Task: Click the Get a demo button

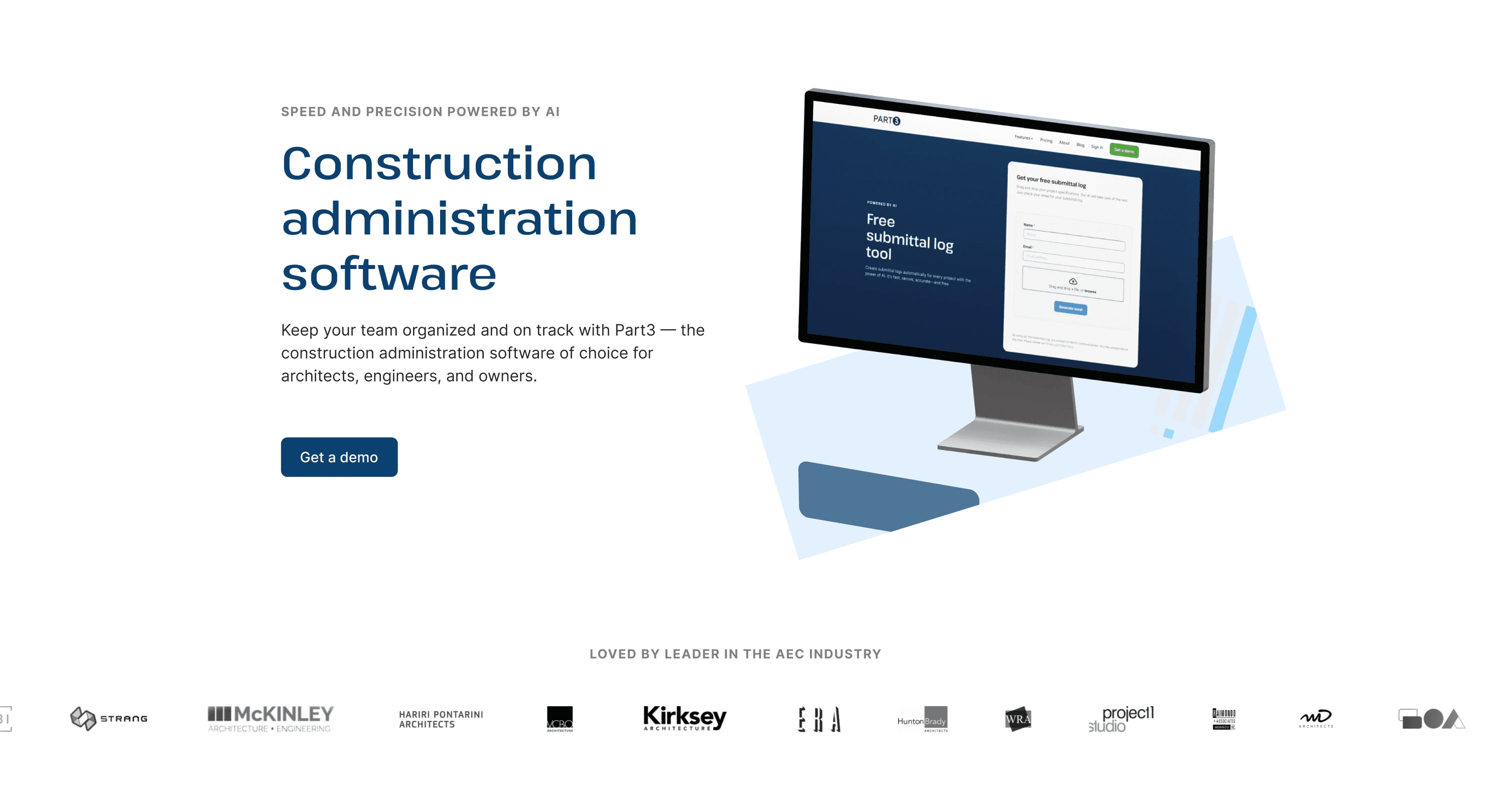Action: coord(338,458)
